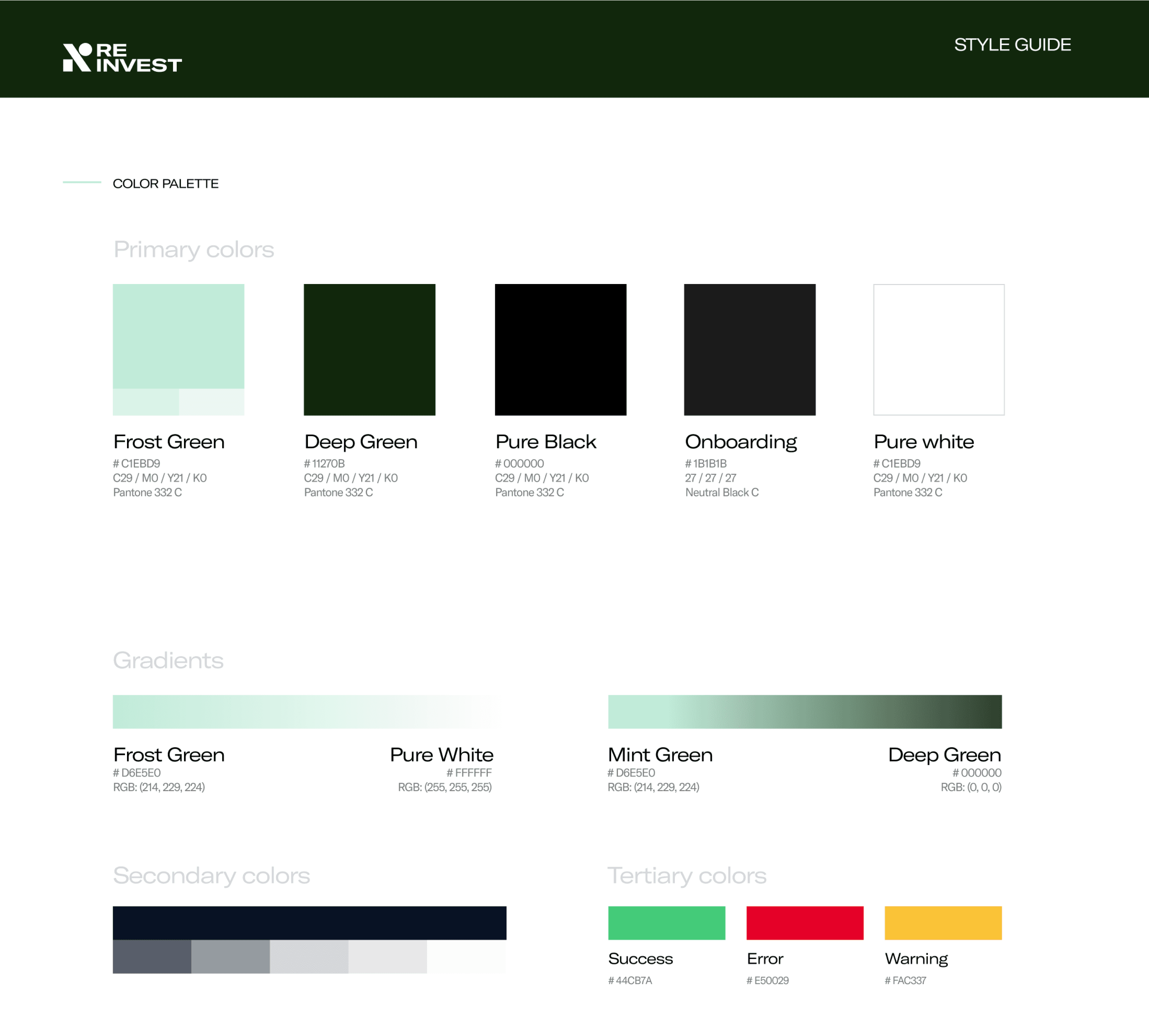This screenshot has width=1149, height=1036.
Task: Click the Tertiary colors heading
Action: [x=686, y=875]
